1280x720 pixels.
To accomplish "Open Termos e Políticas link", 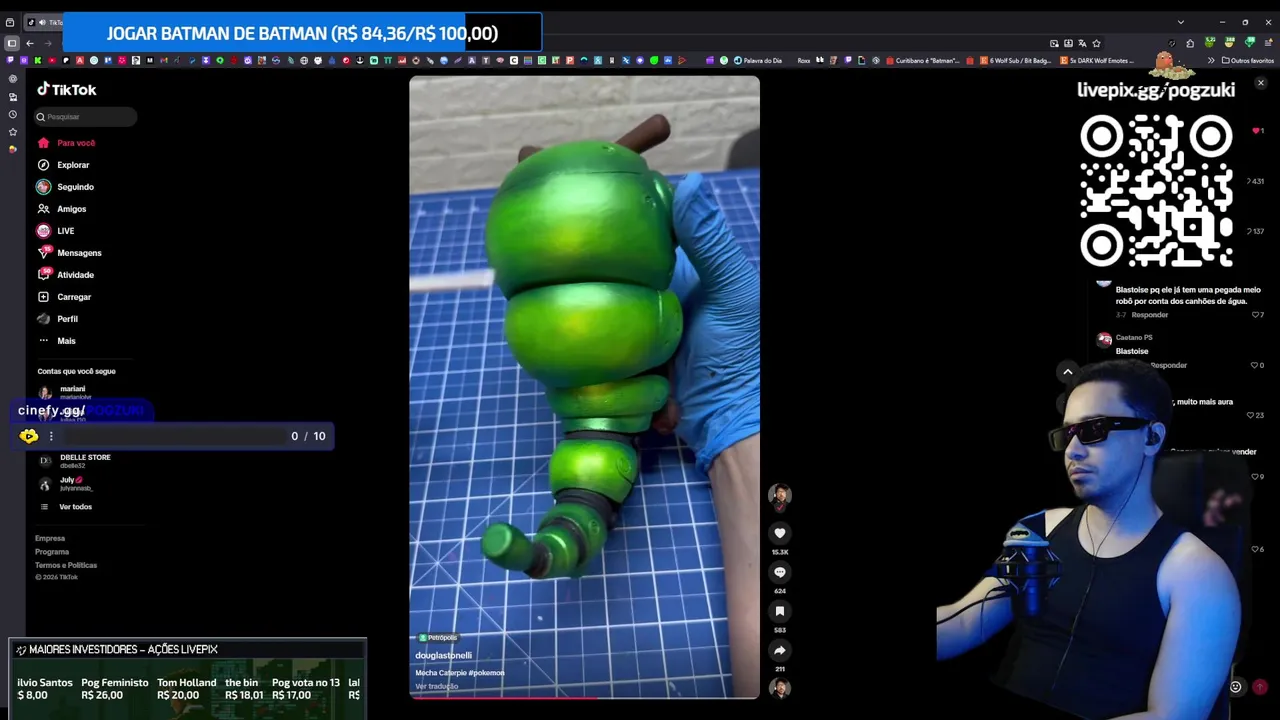I will [66, 565].
